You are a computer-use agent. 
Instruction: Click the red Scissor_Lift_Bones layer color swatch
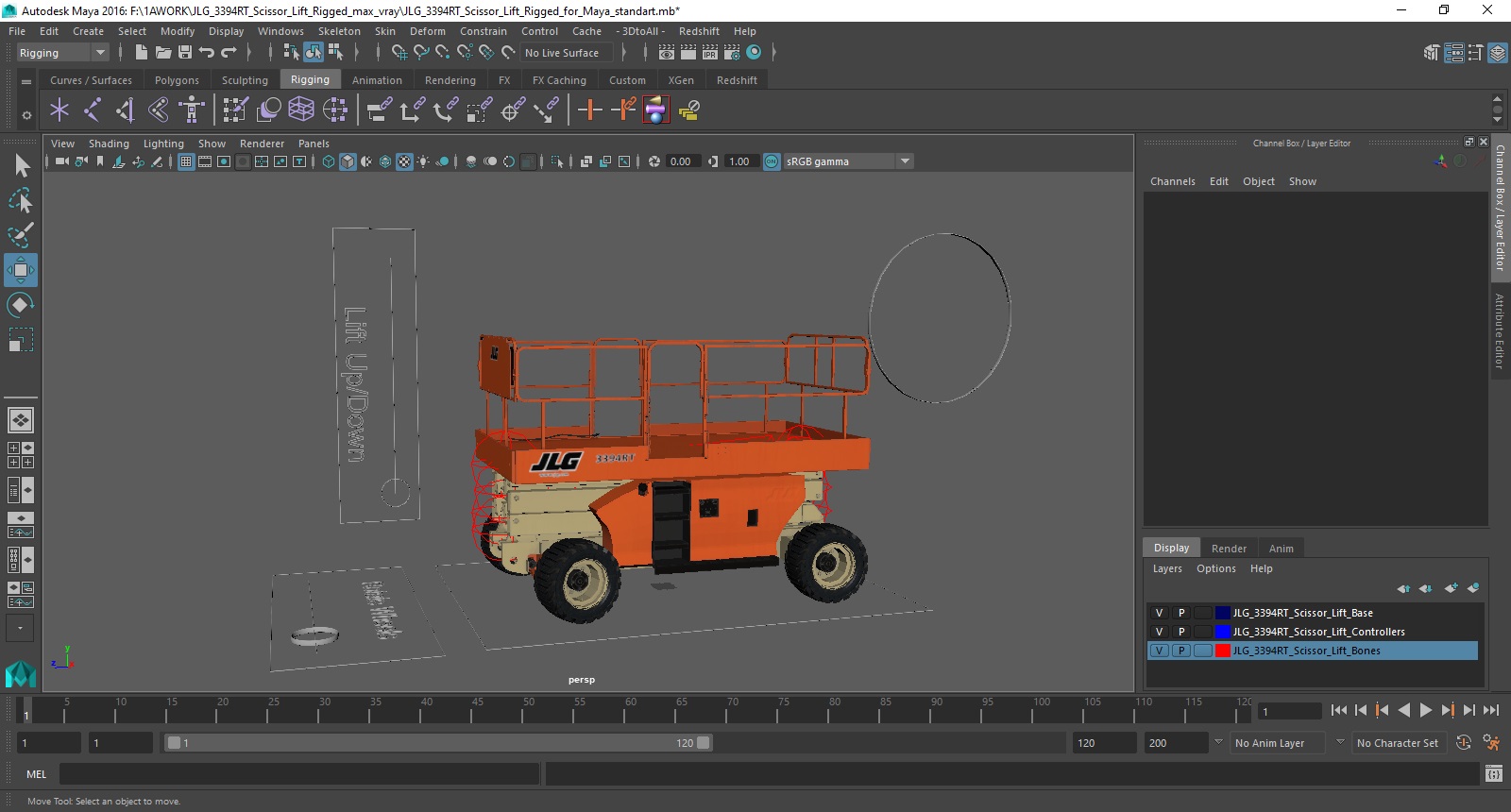click(x=1223, y=651)
